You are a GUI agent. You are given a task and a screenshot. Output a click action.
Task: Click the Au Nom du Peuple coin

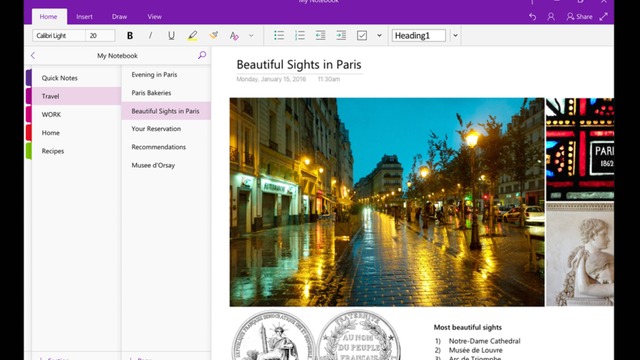pyautogui.click(x=358, y=336)
